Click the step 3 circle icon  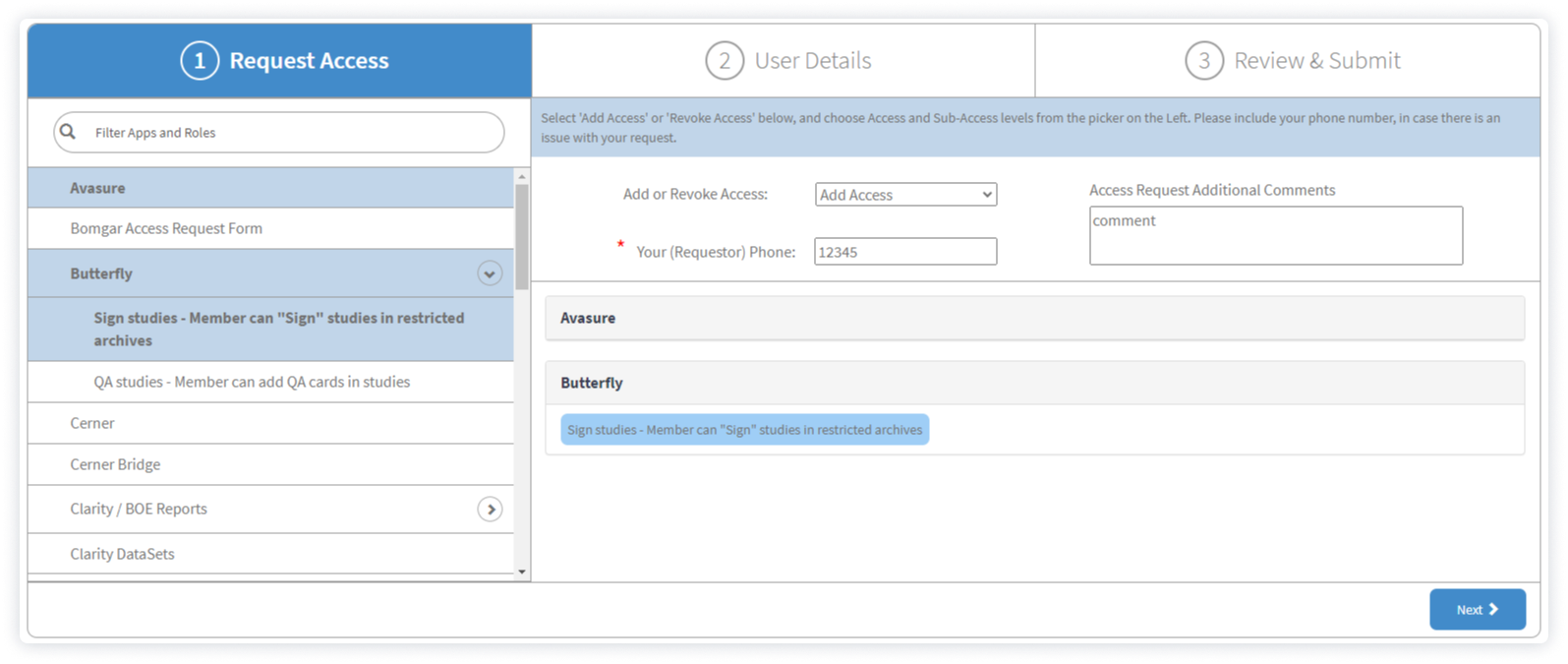pos(1204,61)
